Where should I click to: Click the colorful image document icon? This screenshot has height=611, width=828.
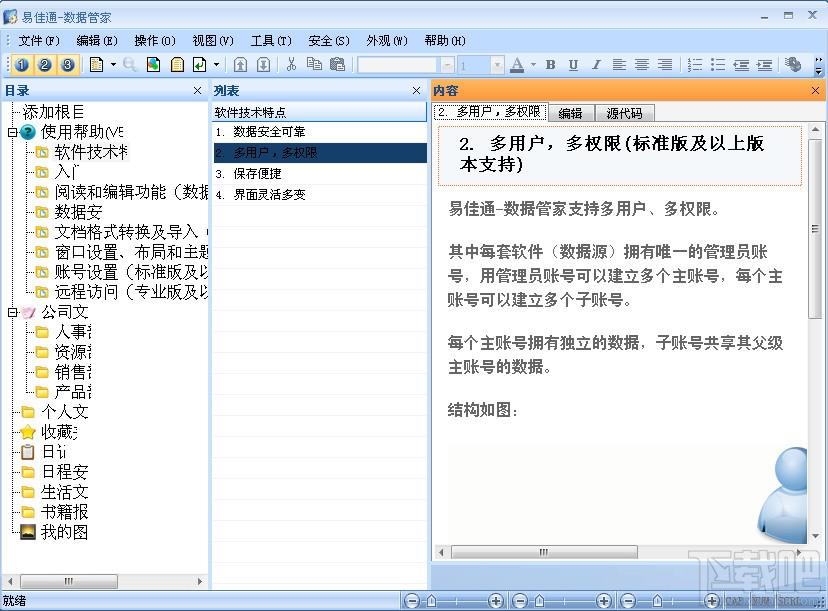point(153,65)
